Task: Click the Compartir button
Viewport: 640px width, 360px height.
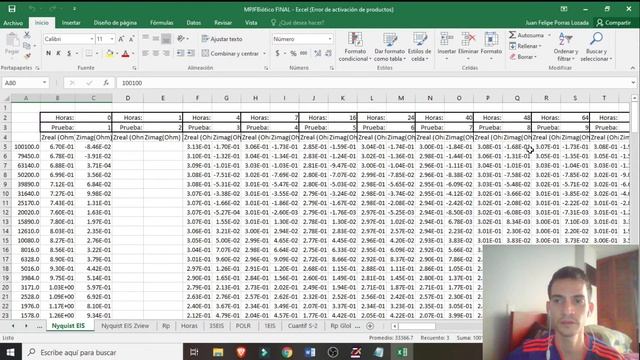Action: [613, 23]
